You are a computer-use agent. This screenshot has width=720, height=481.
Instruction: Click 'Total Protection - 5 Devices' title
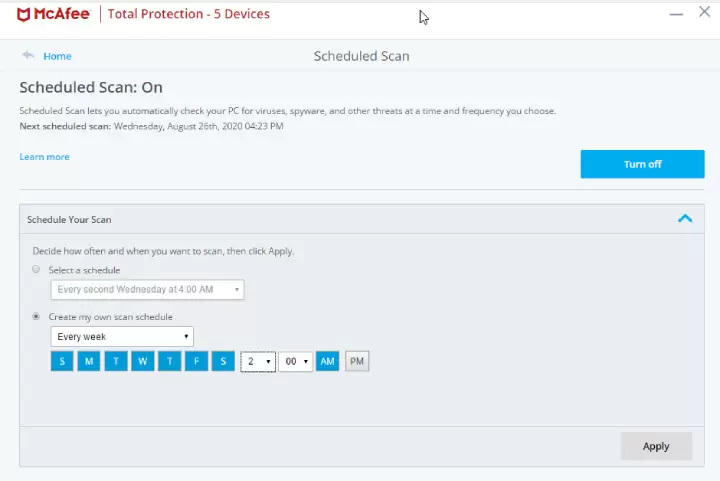click(x=189, y=14)
